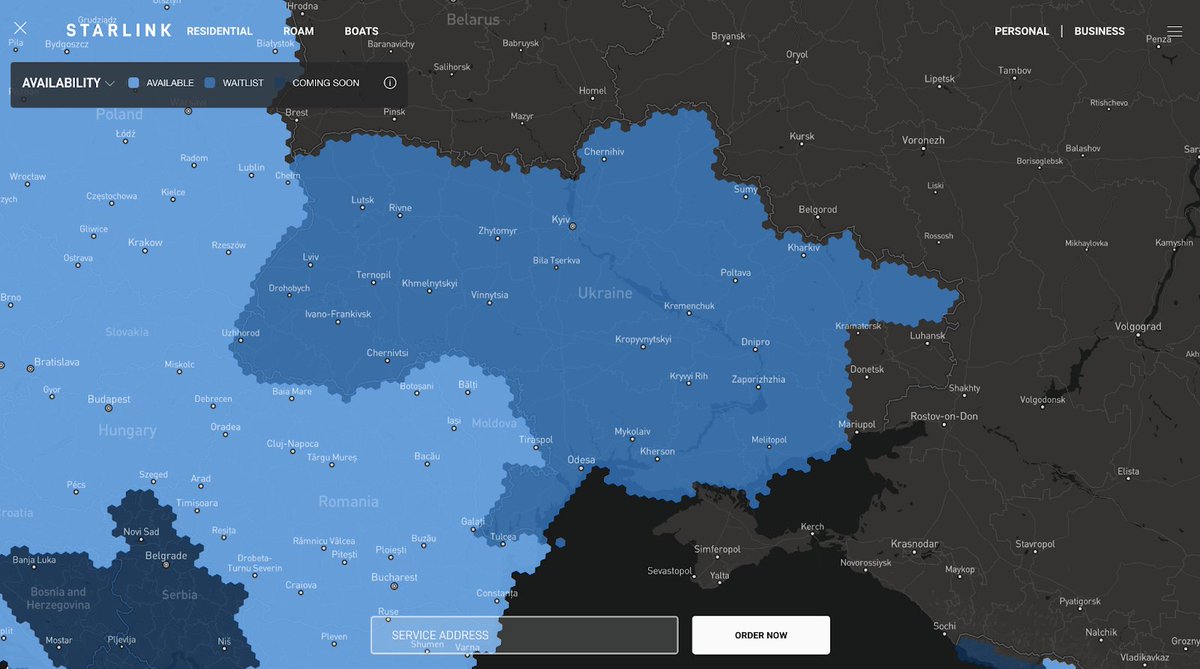Screen dimensions: 1200x669
Task: Click the Belgorod city label
Action: (x=818, y=209)
